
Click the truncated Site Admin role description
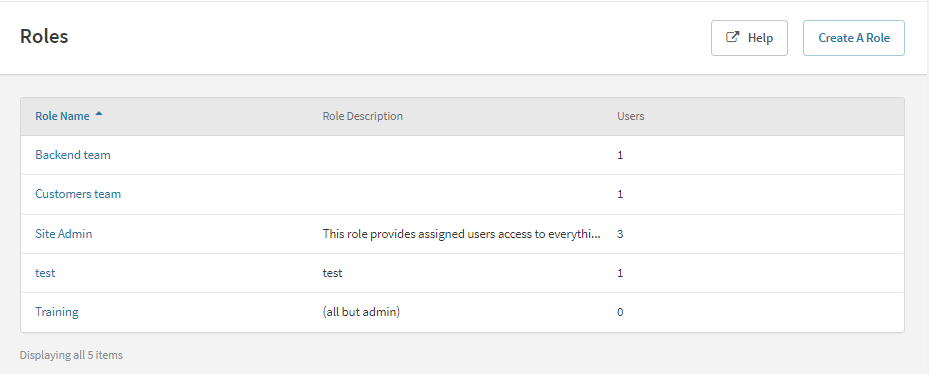[462, 234]
